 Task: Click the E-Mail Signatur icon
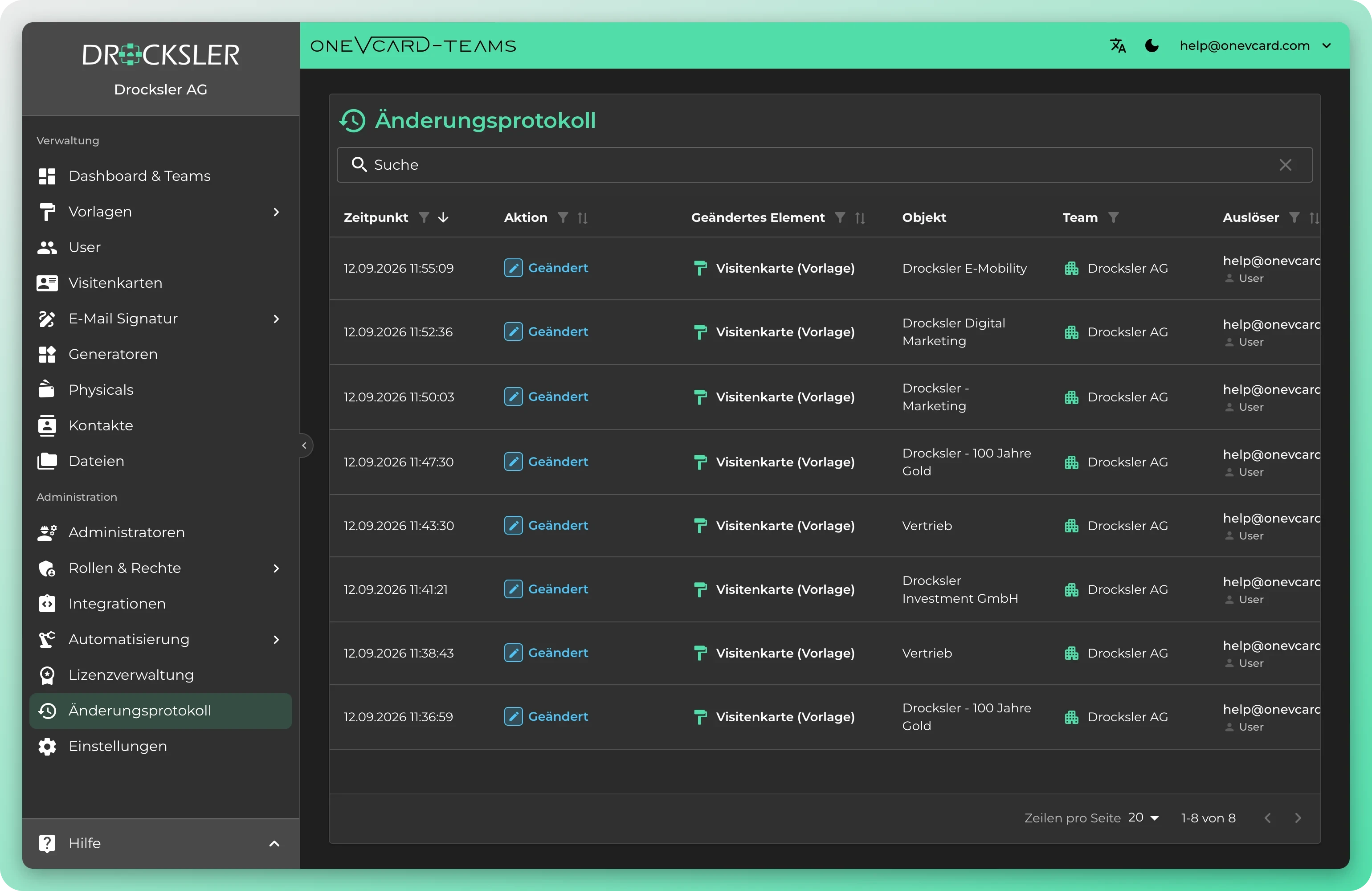pos(47,319)
